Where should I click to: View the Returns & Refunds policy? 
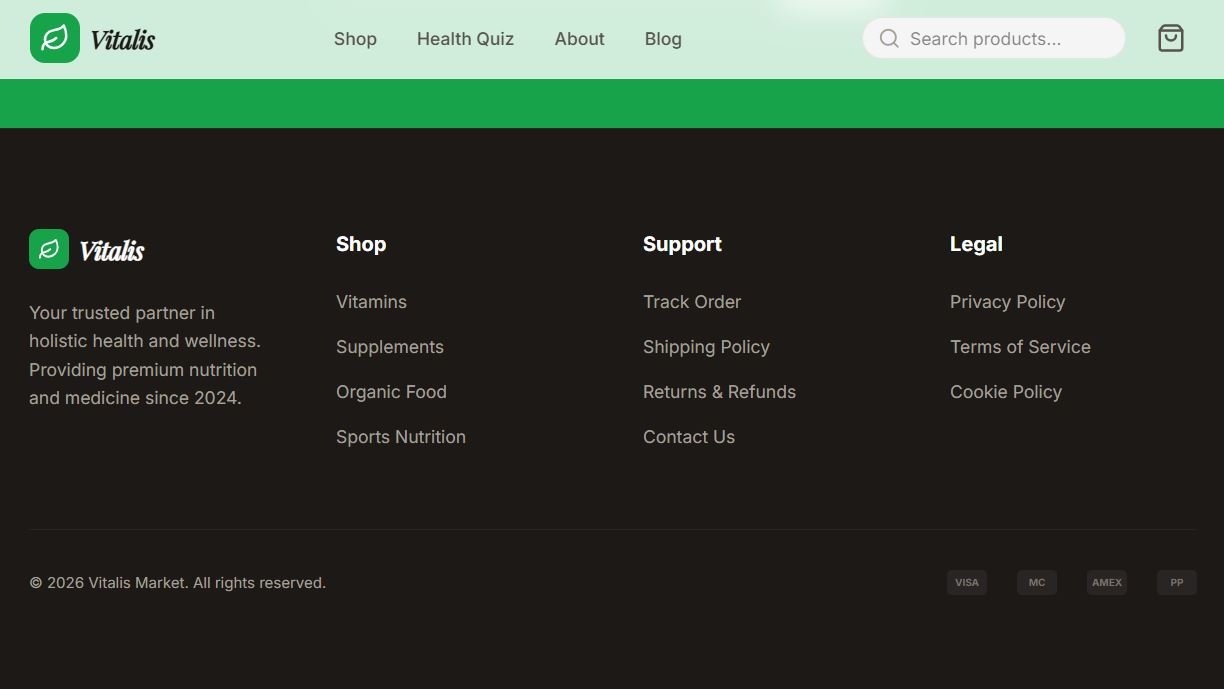(x=719, y=392)
